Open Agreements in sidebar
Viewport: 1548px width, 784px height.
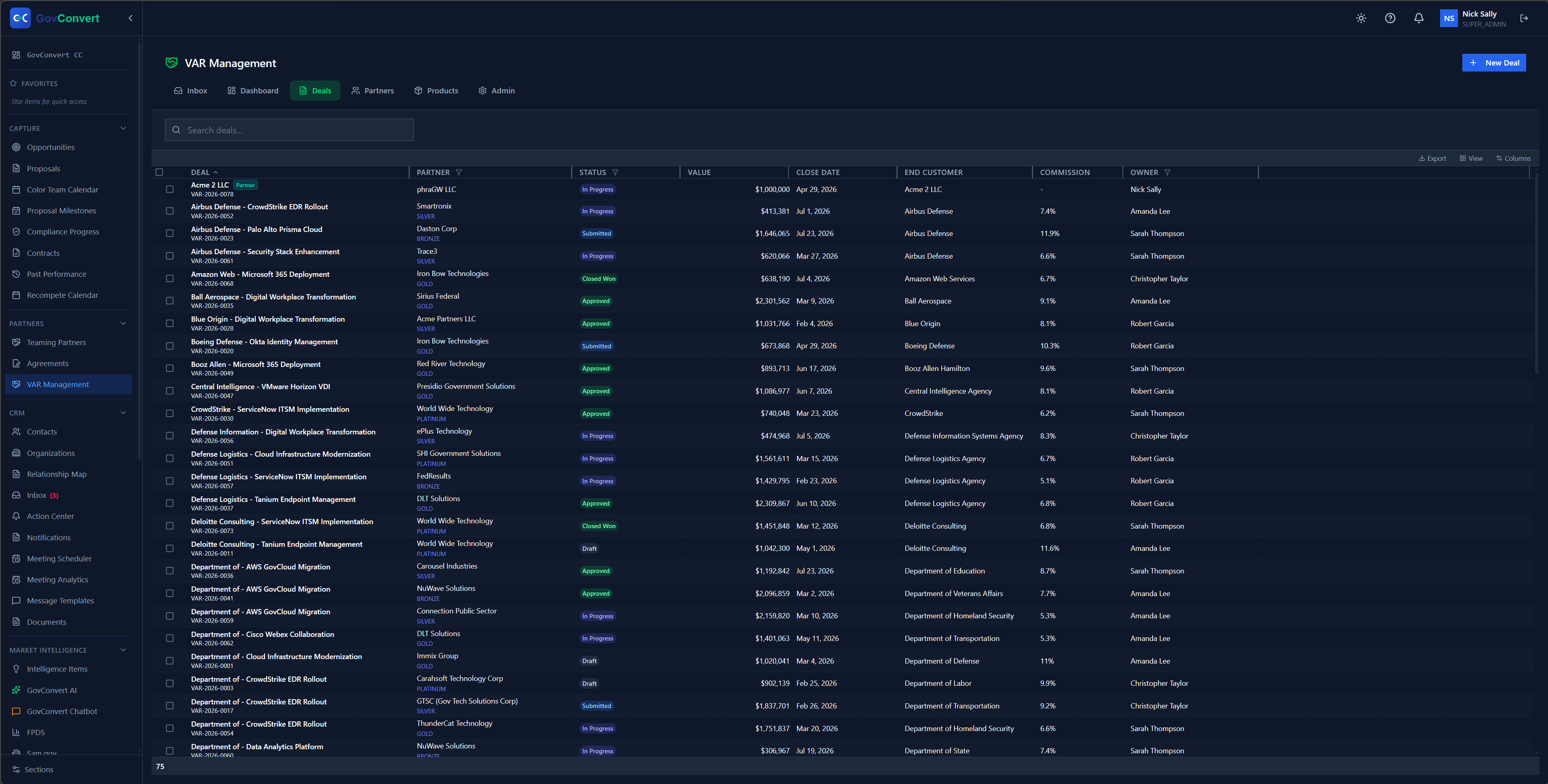click(x=47, y=363)
